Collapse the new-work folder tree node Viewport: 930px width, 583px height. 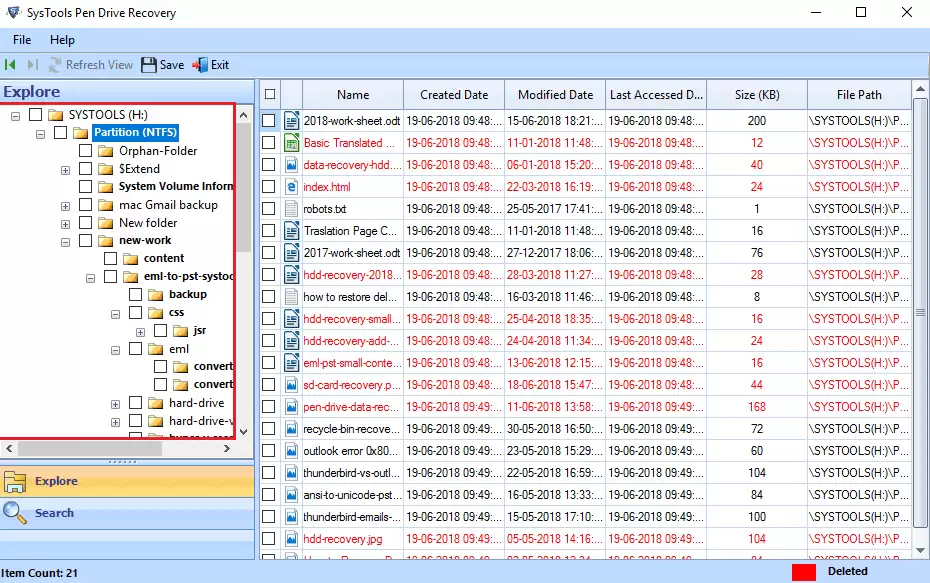(65, 241)
